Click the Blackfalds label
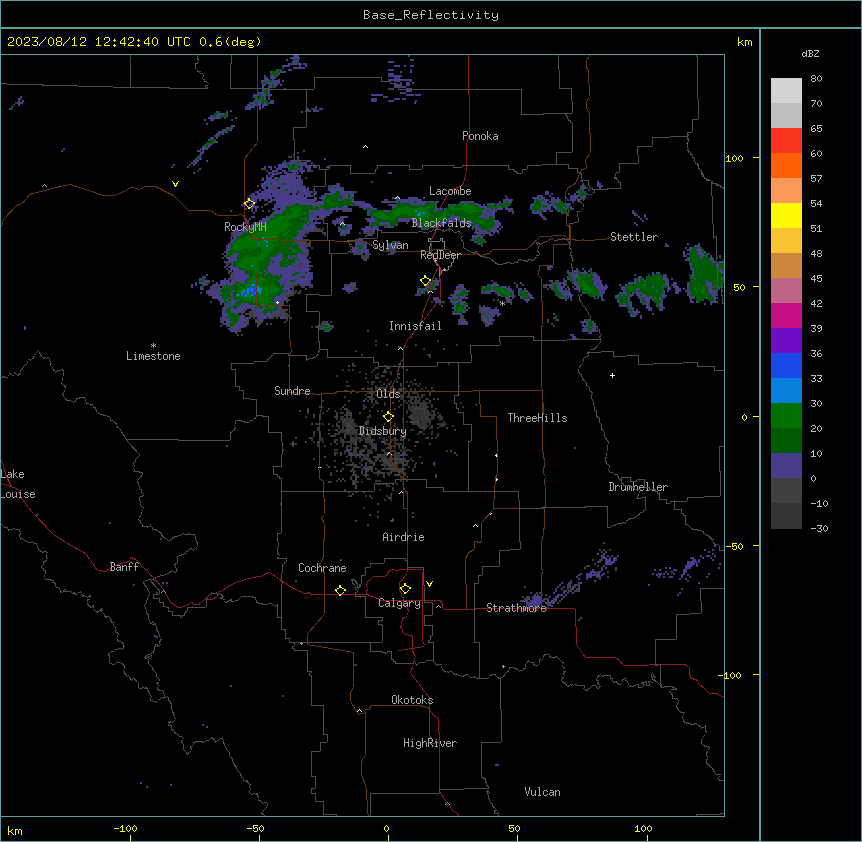Viewport: 862px width, 842px height. point(441,223)
